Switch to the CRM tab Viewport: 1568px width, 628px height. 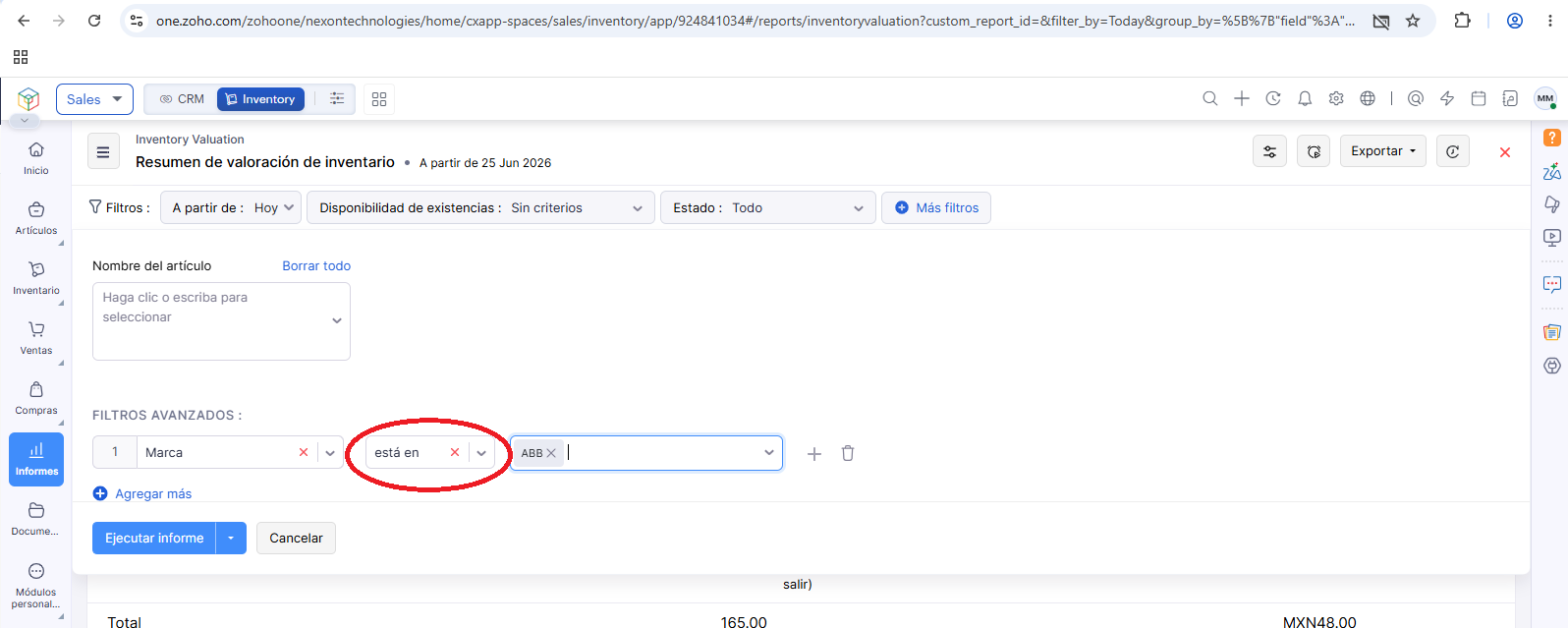click(x=182, y=99)
